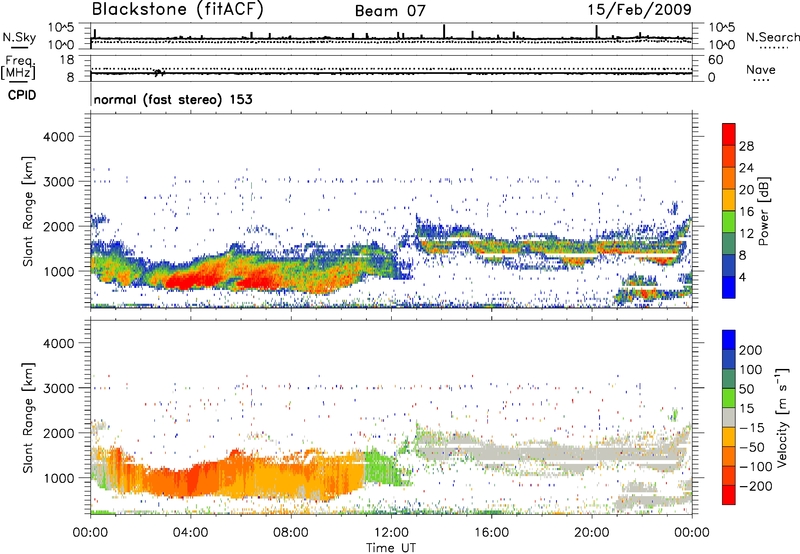Click the '60' Nave axis tick value

coord(715,60)
